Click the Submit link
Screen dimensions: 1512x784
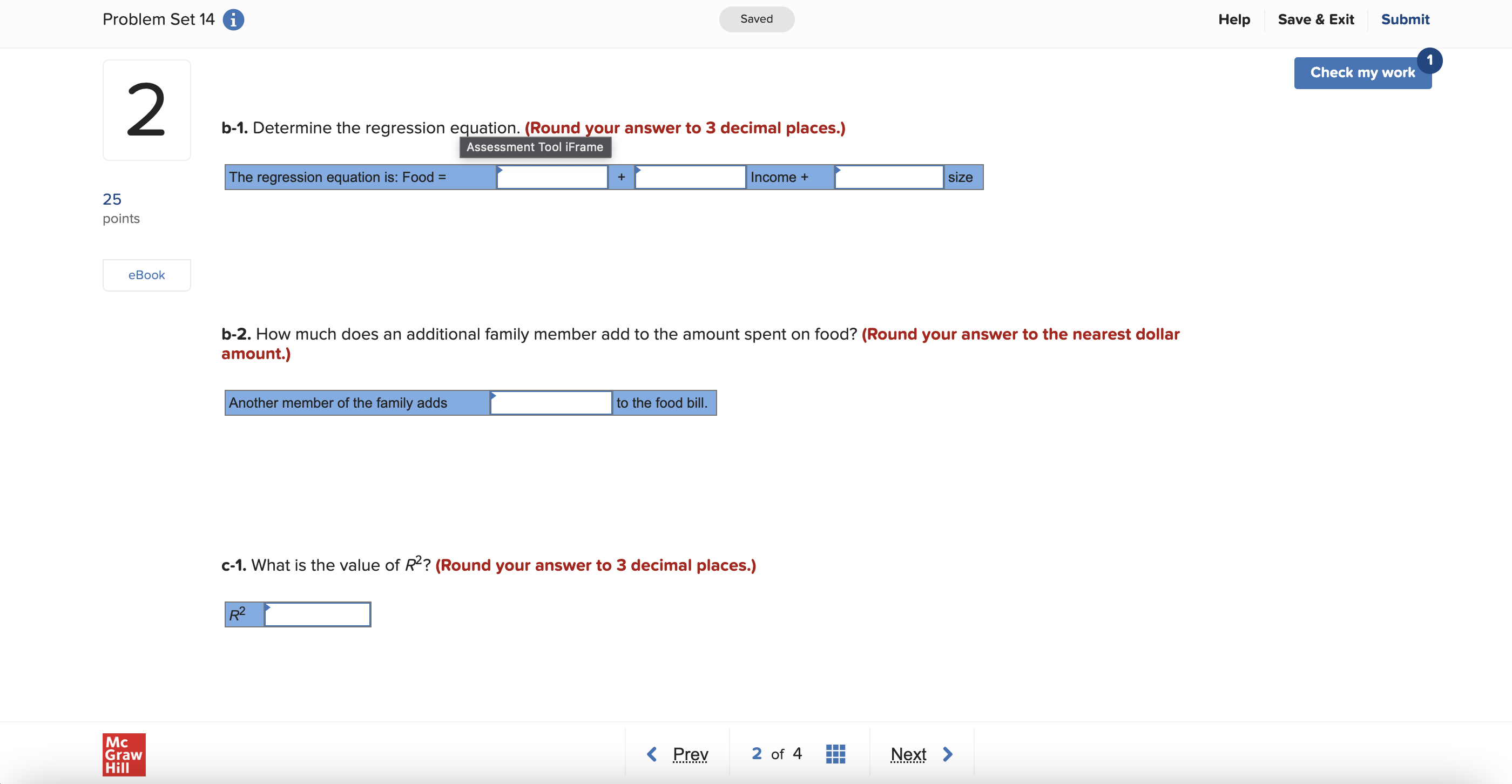[1405, 19]
